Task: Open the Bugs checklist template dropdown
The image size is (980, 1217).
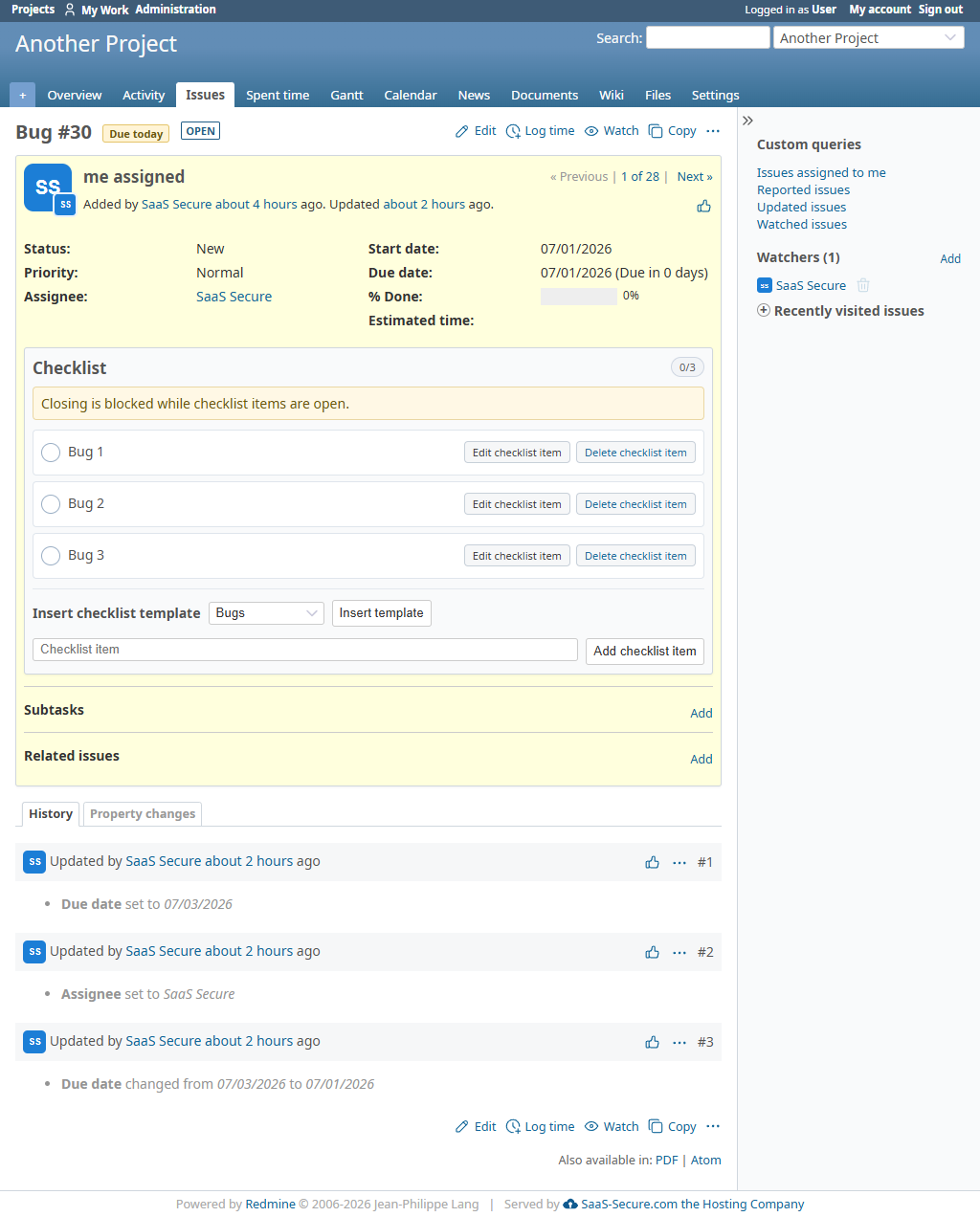Action: click(x=266, y=613)
